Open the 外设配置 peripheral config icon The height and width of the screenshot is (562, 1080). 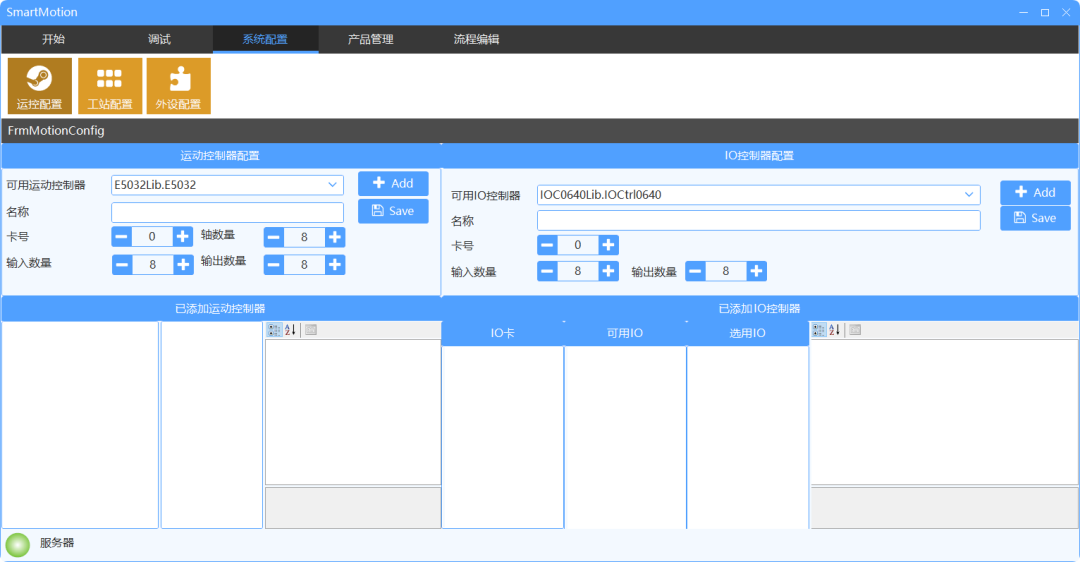(x=178, y=86)
